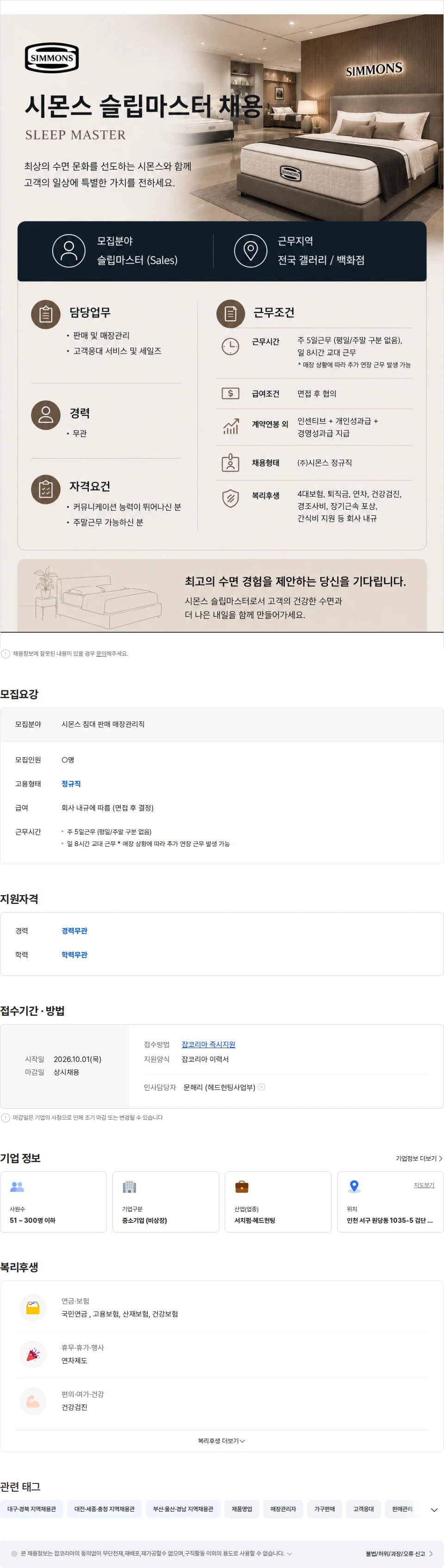The image size is (444, 1568).
Task: Click the ID badge icon beside 채용형태
Action: click(230, 463)
